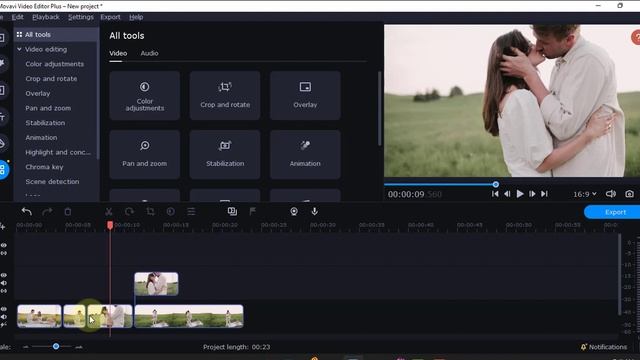Add a marker with the flag icon

tap(253, 211)
